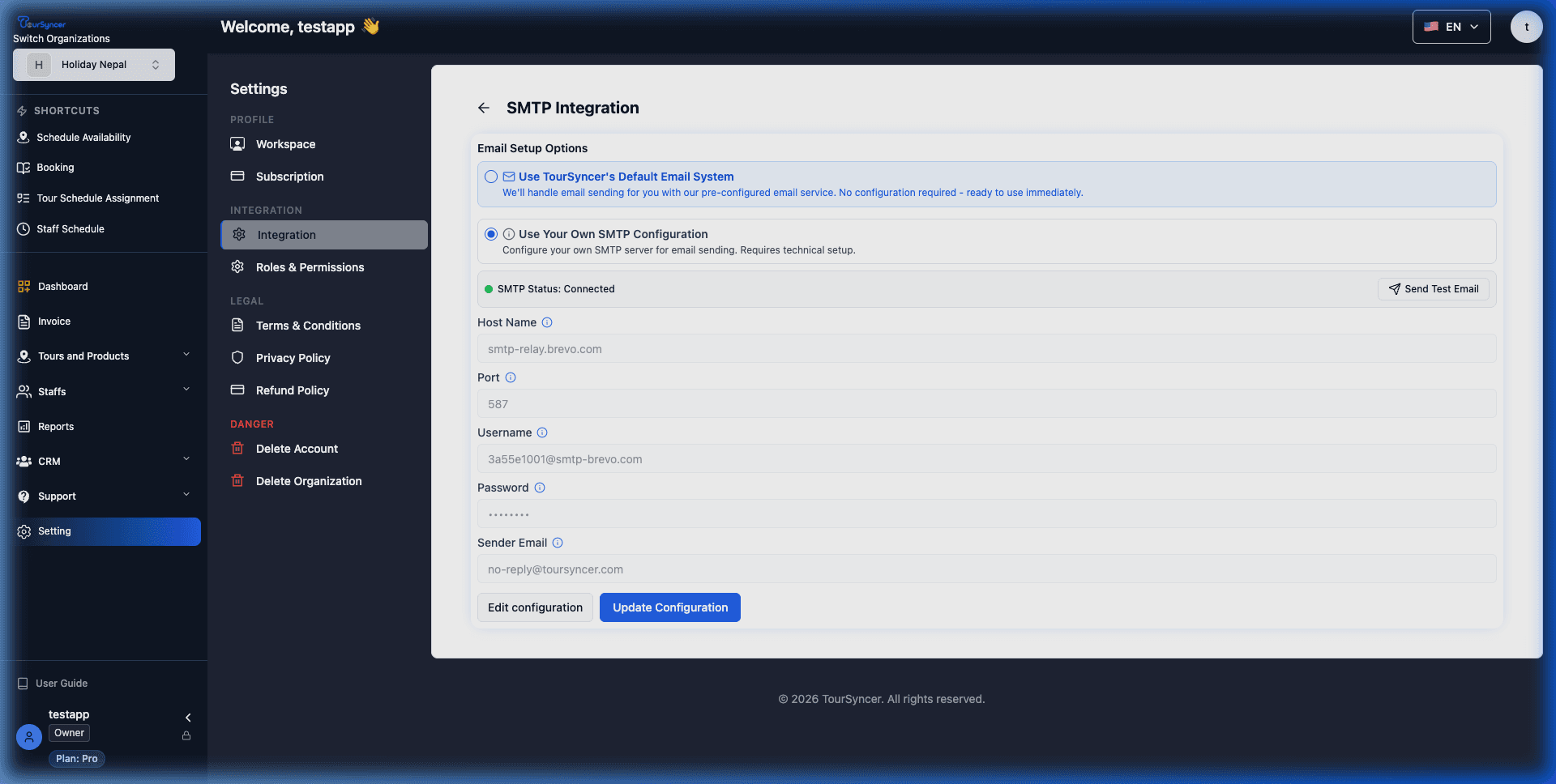Select Use TourSyncer's Default Email System
The image size is (1556, 784).
491,177
